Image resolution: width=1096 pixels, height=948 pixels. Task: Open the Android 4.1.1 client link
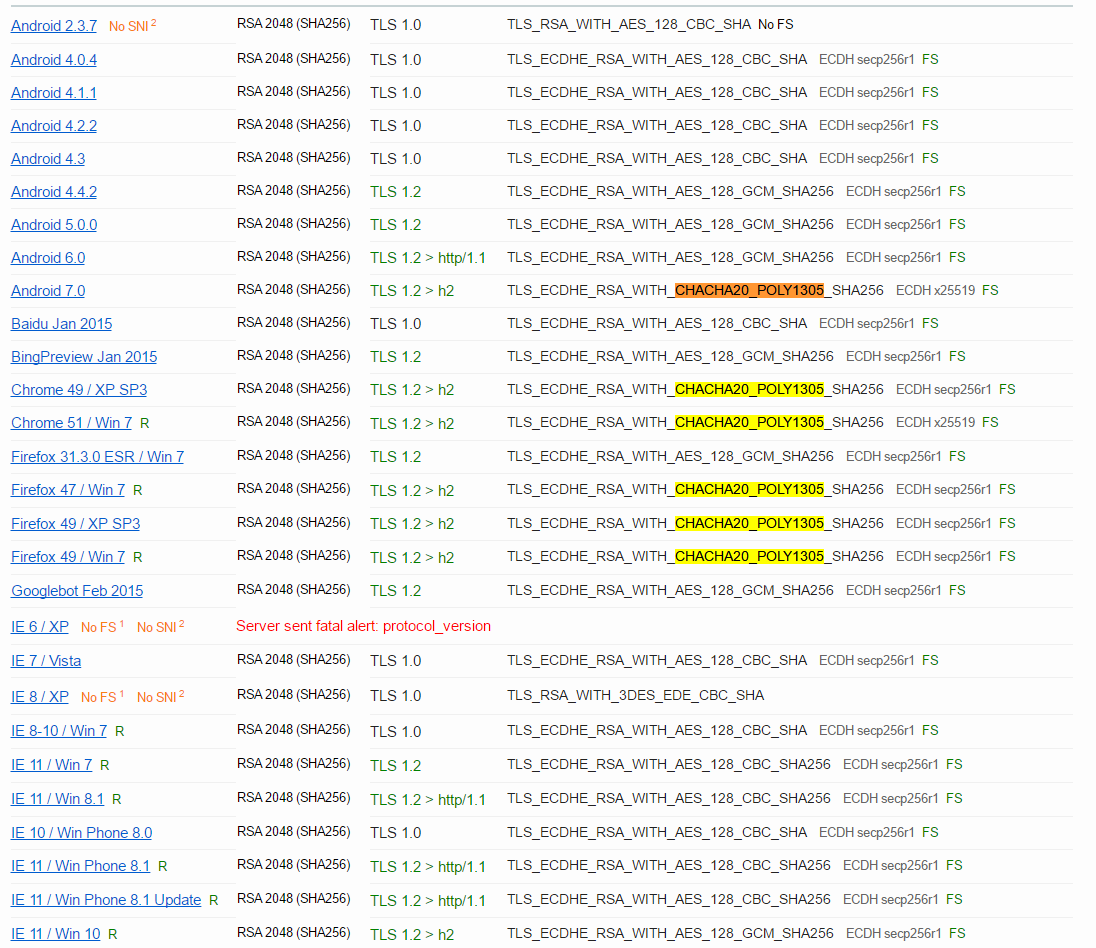54,93
